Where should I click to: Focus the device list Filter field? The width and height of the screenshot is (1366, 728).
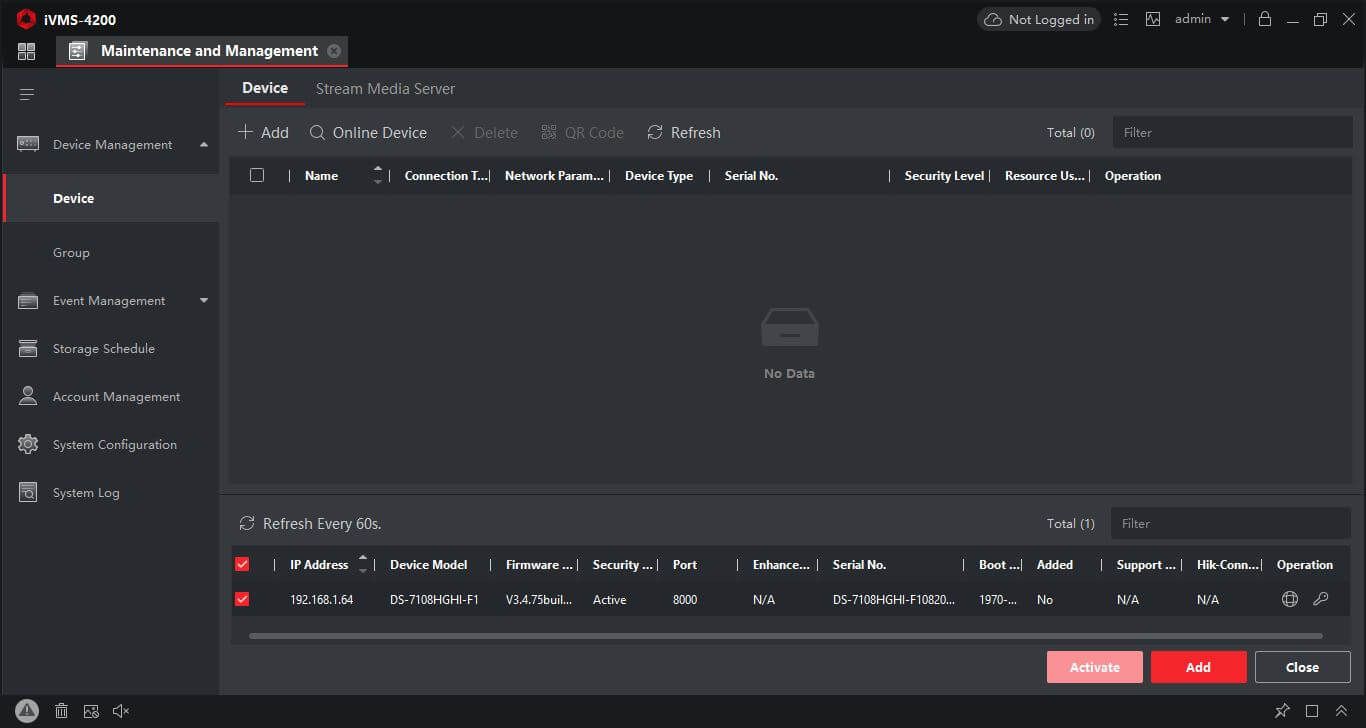click(1232, 133)
